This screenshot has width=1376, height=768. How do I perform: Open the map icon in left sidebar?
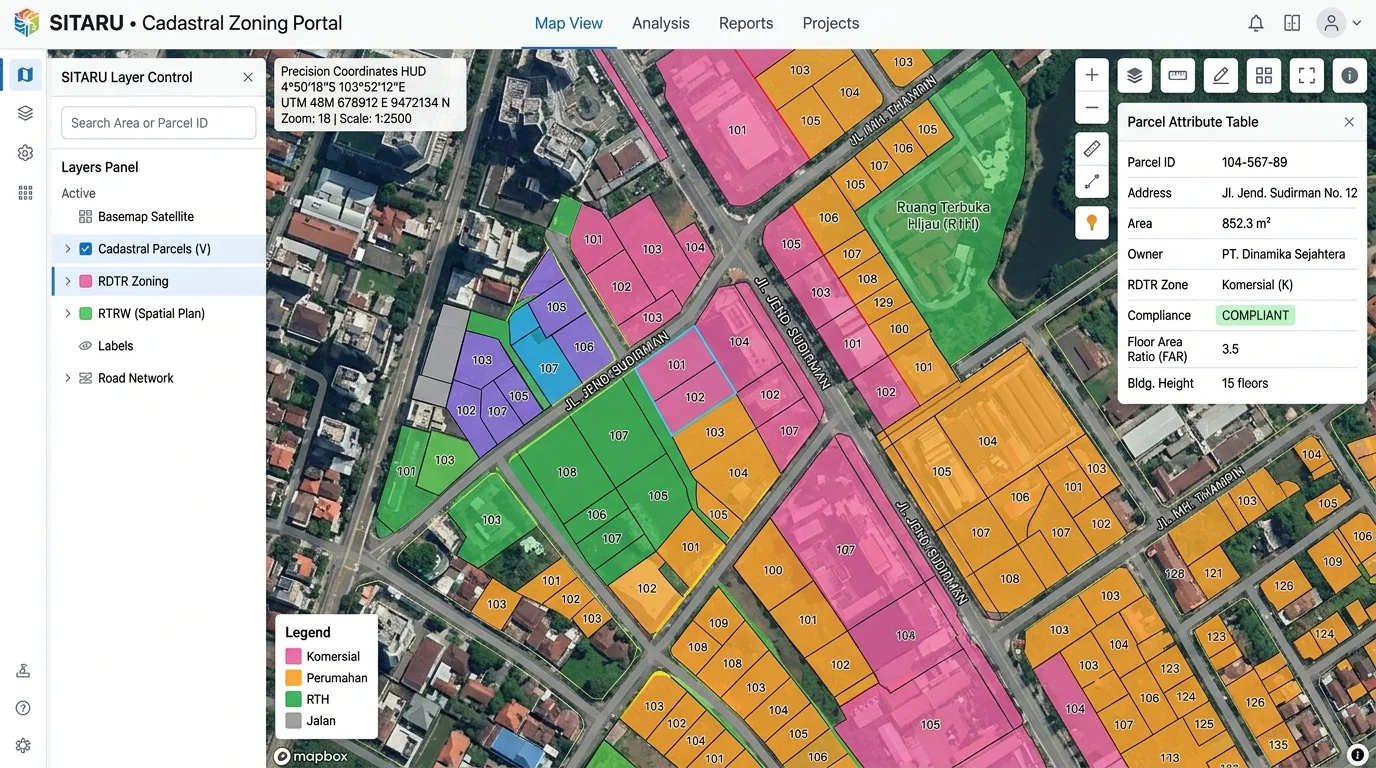[25, 74]
